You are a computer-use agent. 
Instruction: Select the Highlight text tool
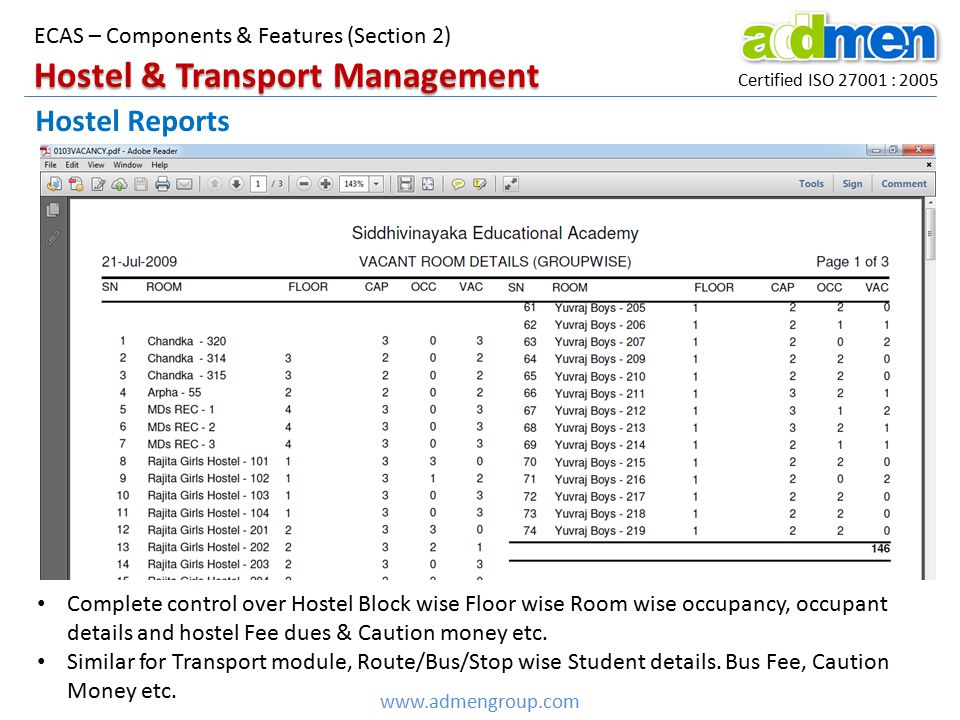click(x=480, y=184)
